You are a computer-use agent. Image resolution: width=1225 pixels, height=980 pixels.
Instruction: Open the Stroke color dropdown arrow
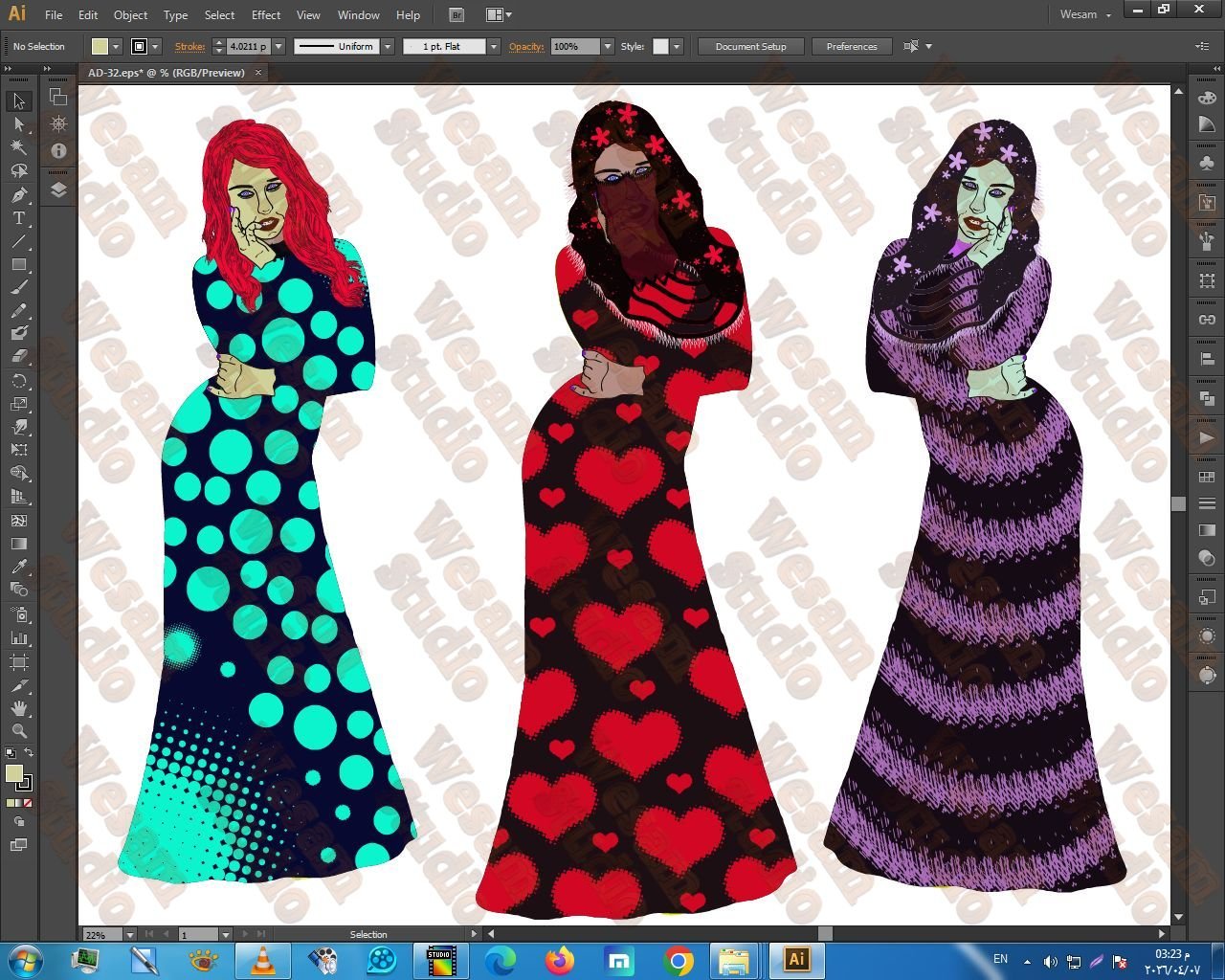pyautogui.click(x=155, y=46)
